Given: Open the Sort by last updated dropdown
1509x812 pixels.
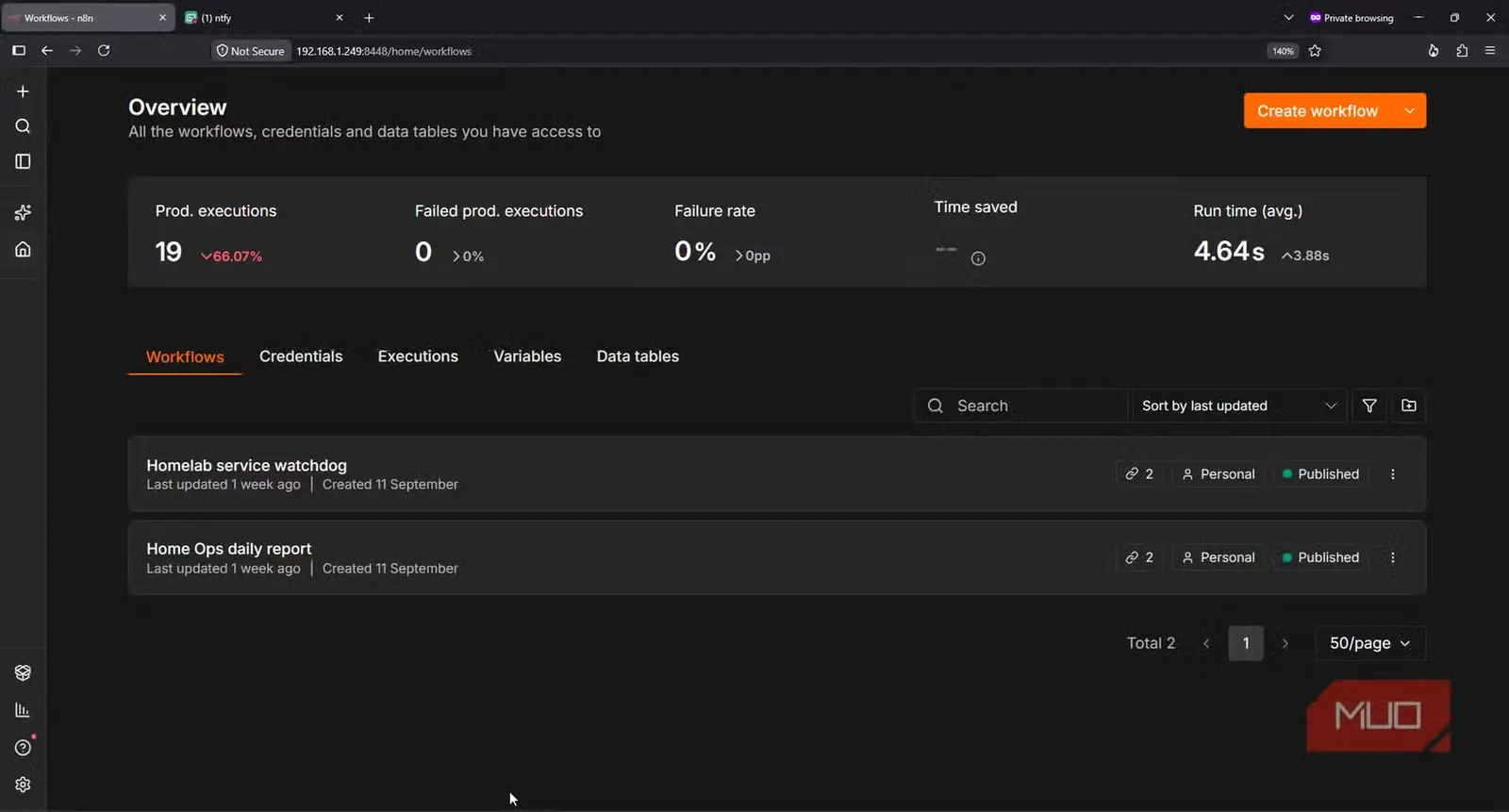Looking at the screenshot, I should pyautogui.click(x=1239, y=406).
